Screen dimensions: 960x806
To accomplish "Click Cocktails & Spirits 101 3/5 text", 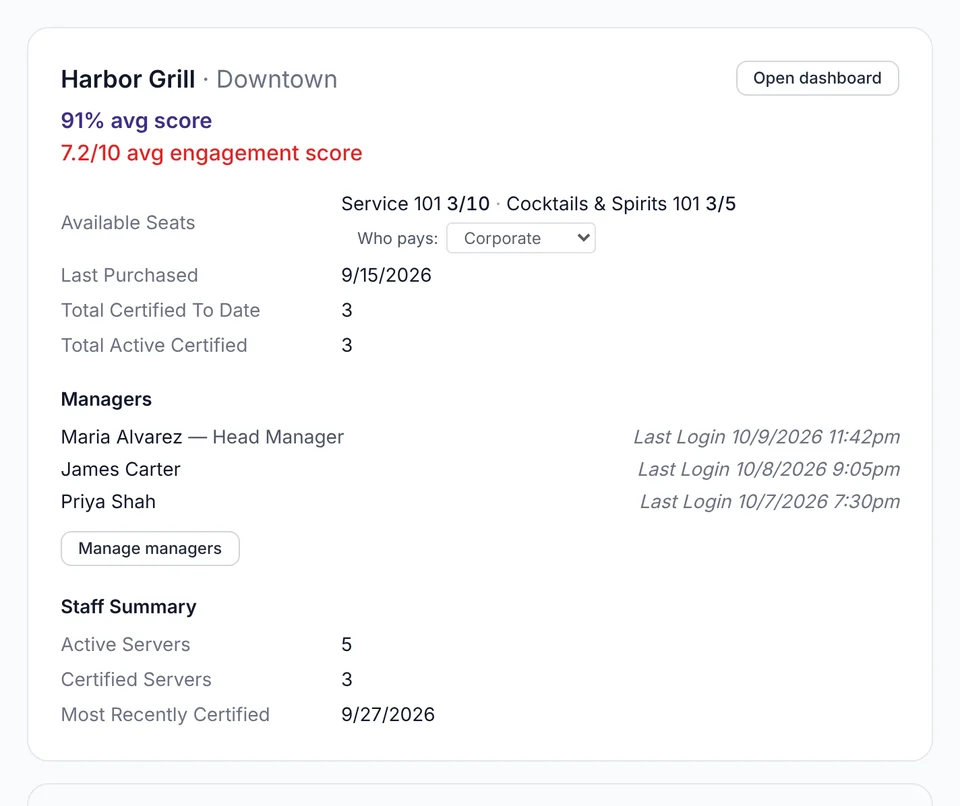I will point(621,203).
